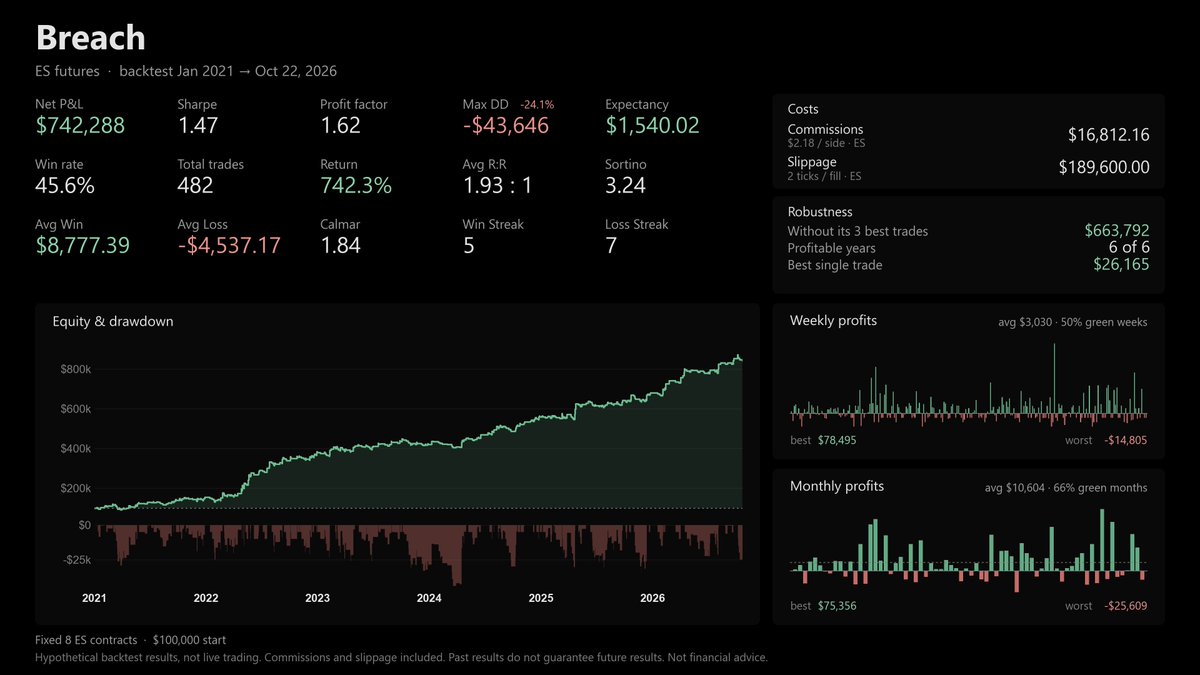
Task: Click the $600k equity axis label
Action: 76,409
